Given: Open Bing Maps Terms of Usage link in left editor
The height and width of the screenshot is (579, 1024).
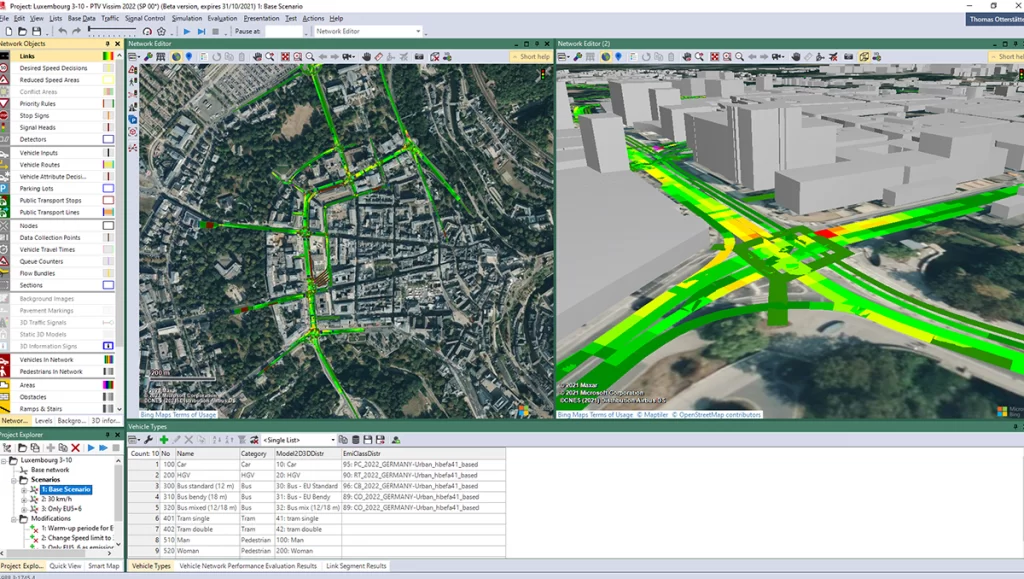Looking at the screenshot, I should (178, 415).
